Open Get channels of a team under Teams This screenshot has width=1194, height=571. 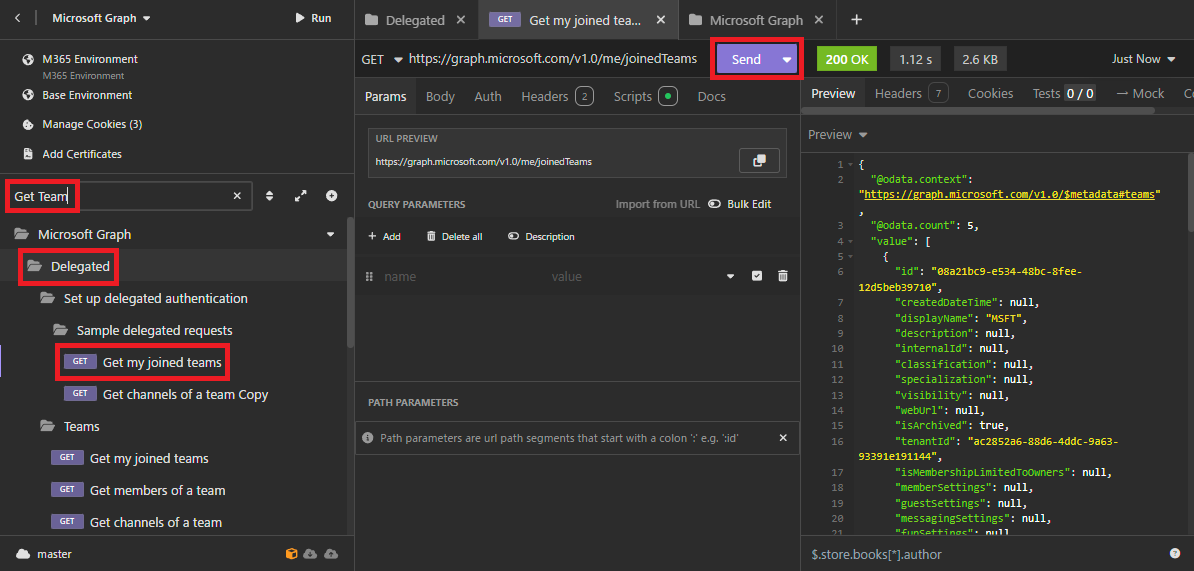(x=155, y=522)
